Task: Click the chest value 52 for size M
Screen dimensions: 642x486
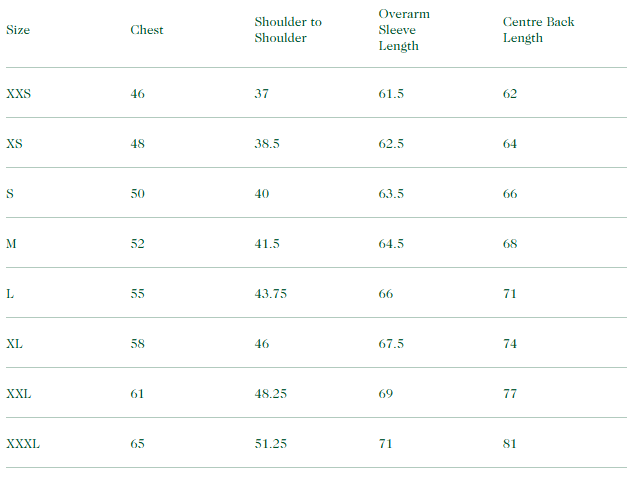Action: point(138,244)
